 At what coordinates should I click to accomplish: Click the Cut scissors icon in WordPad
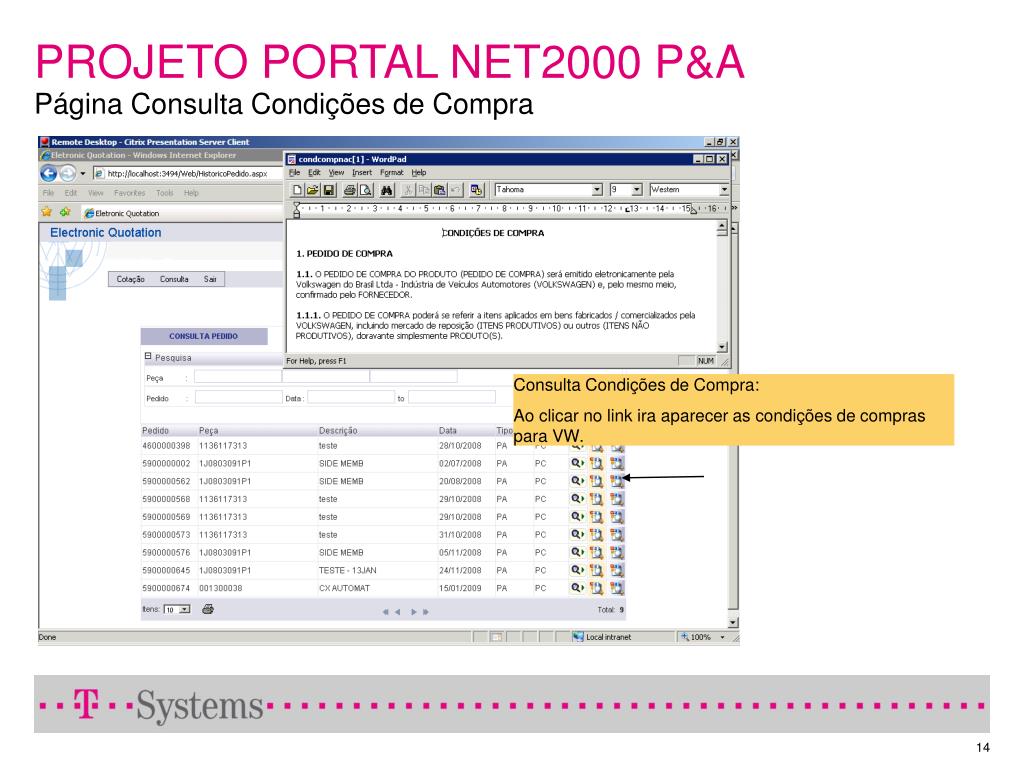click(408, 190)
